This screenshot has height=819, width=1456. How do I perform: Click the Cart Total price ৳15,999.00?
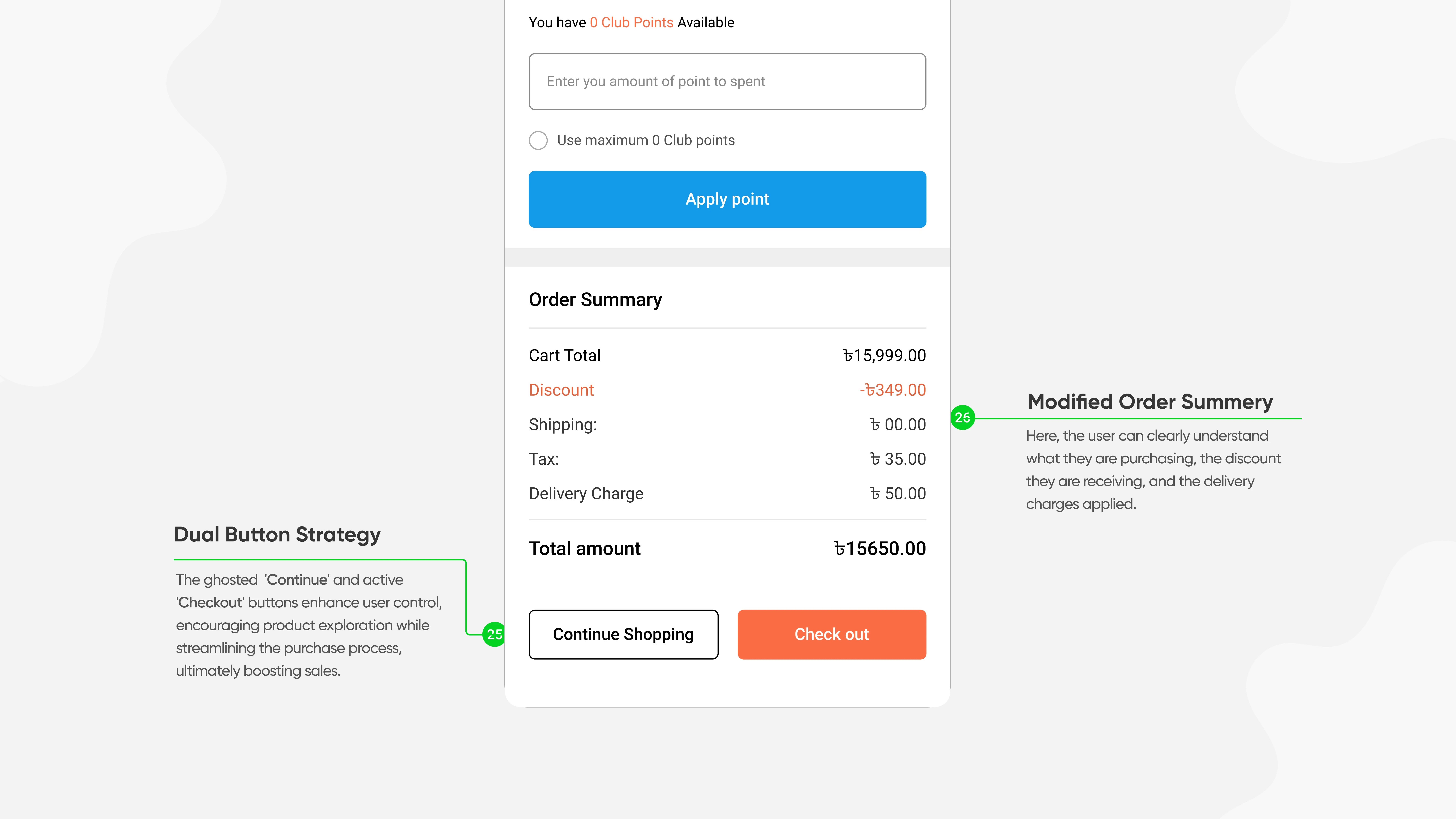884,355
